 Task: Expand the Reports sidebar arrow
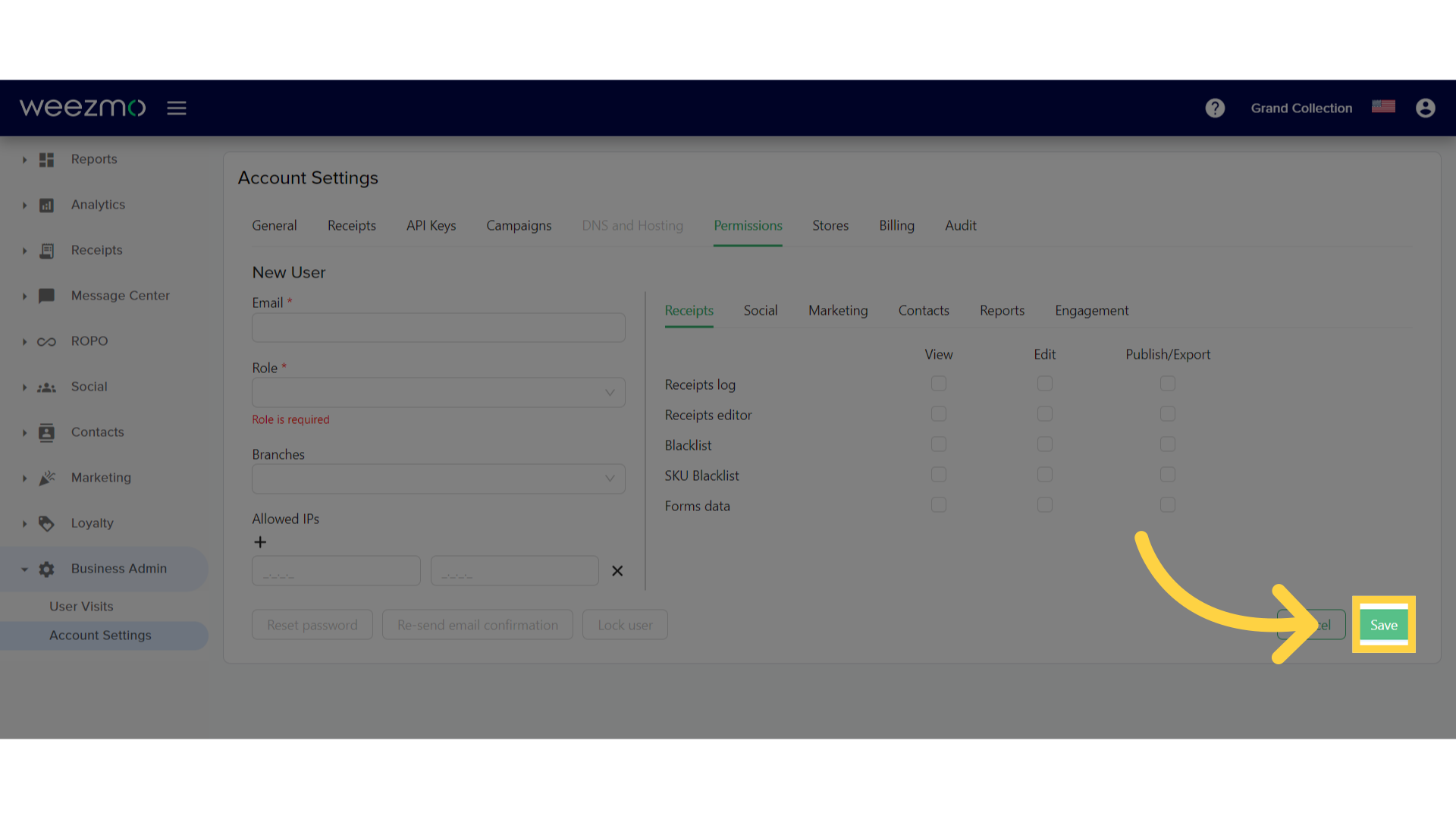tap(24, 160)
